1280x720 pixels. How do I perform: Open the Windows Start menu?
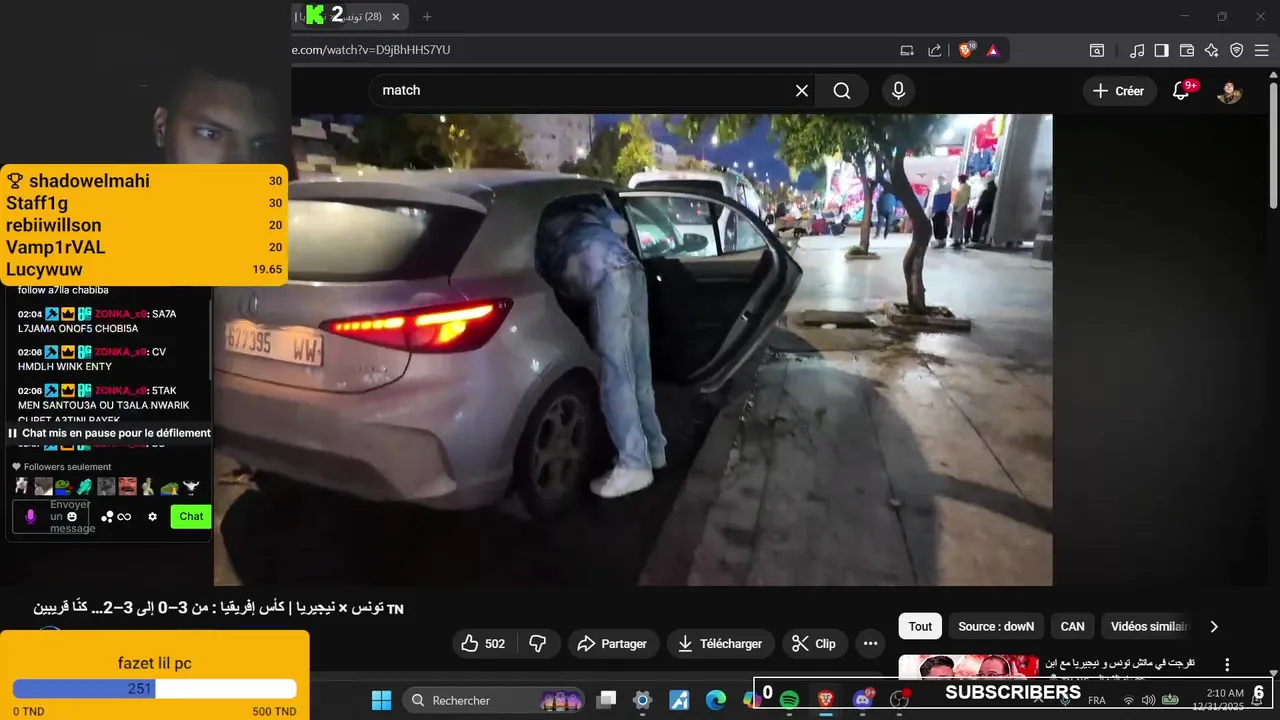pyautogui.click(x=382, y=700)
